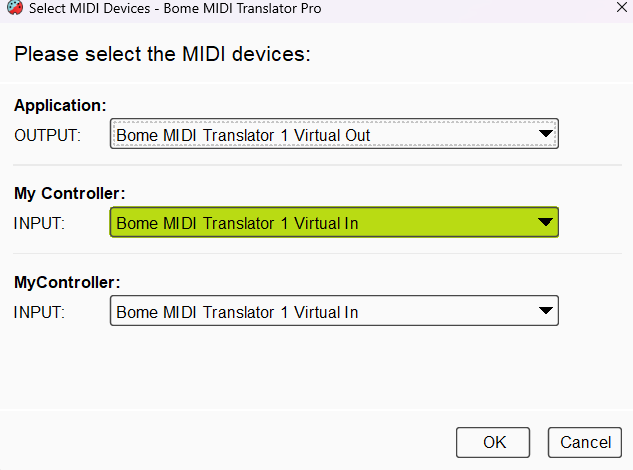Click the INPUT label beside the bottom dropdown
This screenshot has height=470, width=633.
pyautogui.click(x=39, y=313)
